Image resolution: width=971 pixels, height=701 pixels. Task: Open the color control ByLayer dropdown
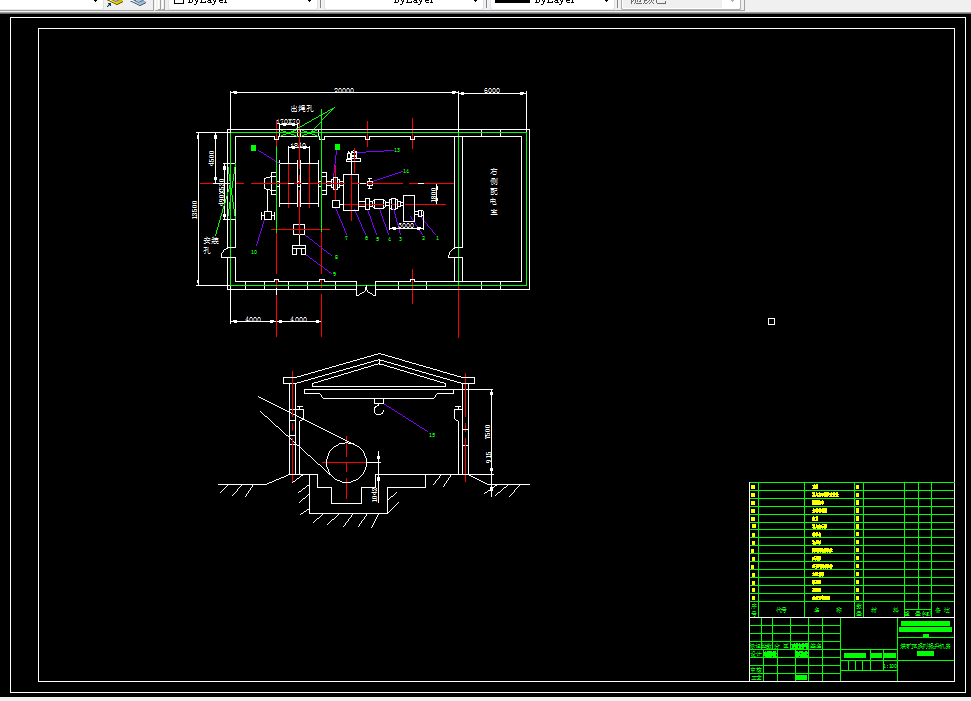pos(242,2)
